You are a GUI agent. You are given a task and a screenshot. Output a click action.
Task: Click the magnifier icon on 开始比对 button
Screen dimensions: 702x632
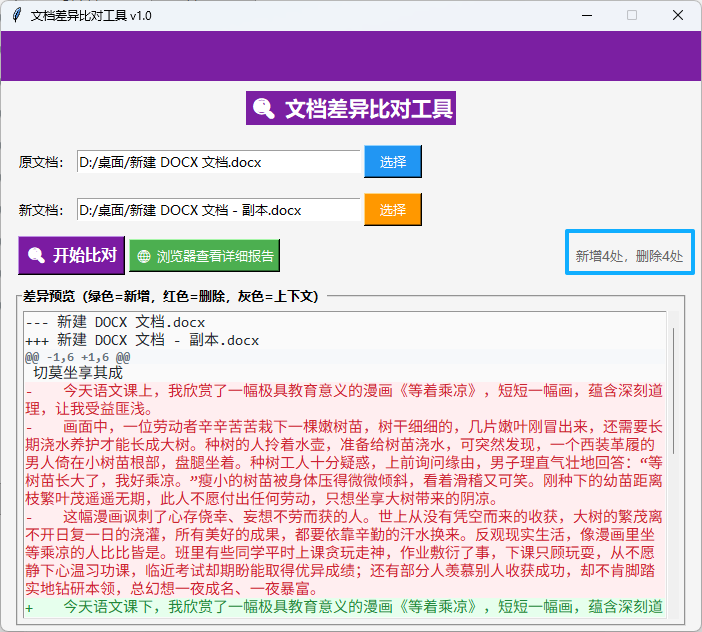coord(36,255)
